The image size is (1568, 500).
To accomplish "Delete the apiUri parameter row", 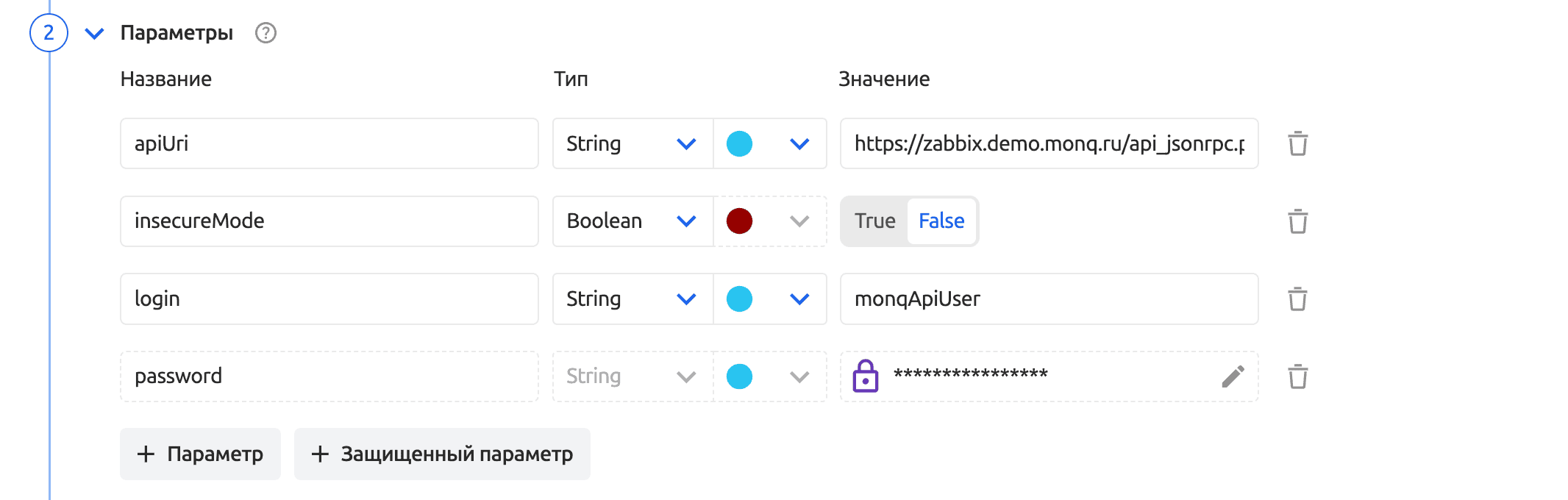I will (1297, 143).
